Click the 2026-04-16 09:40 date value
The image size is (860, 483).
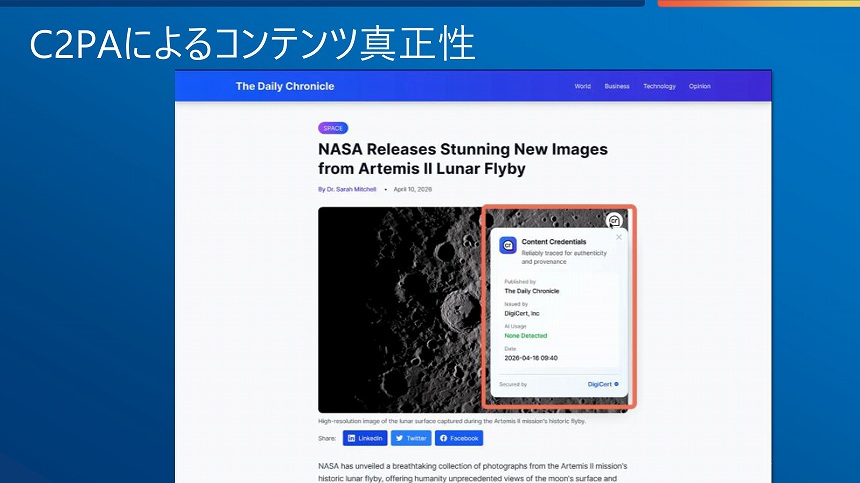point(531,358)
